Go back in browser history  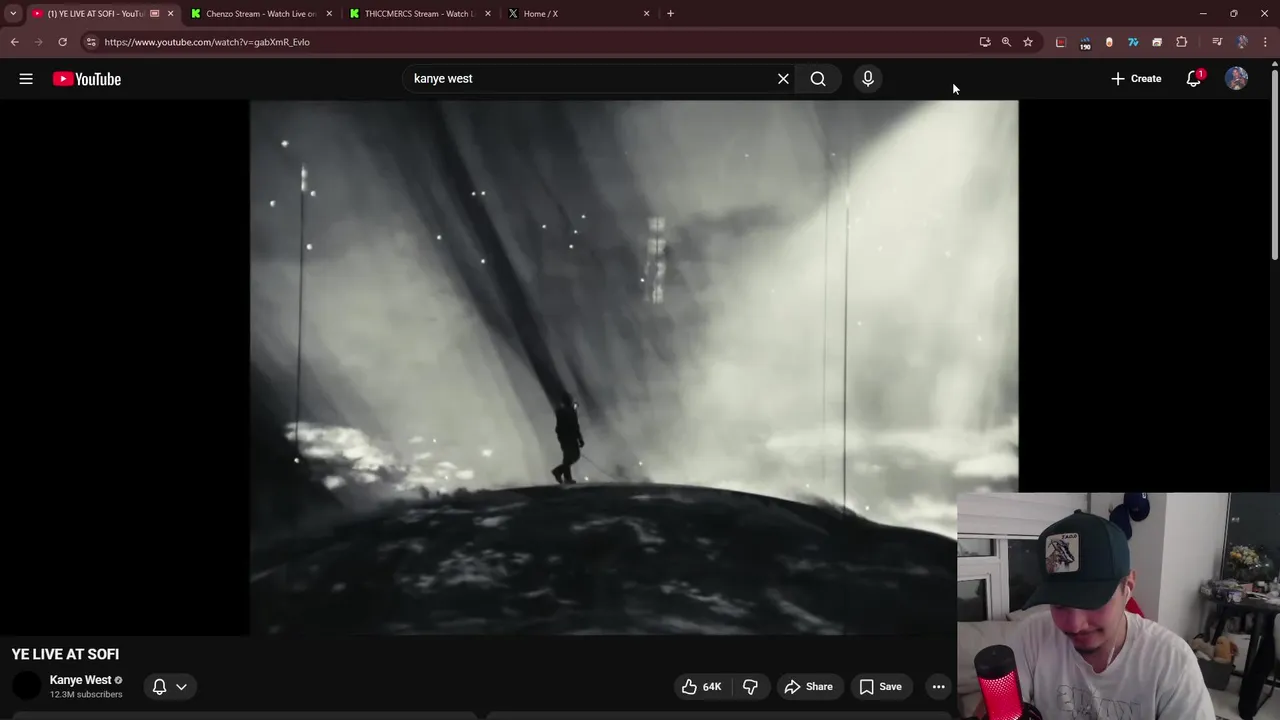14,42
